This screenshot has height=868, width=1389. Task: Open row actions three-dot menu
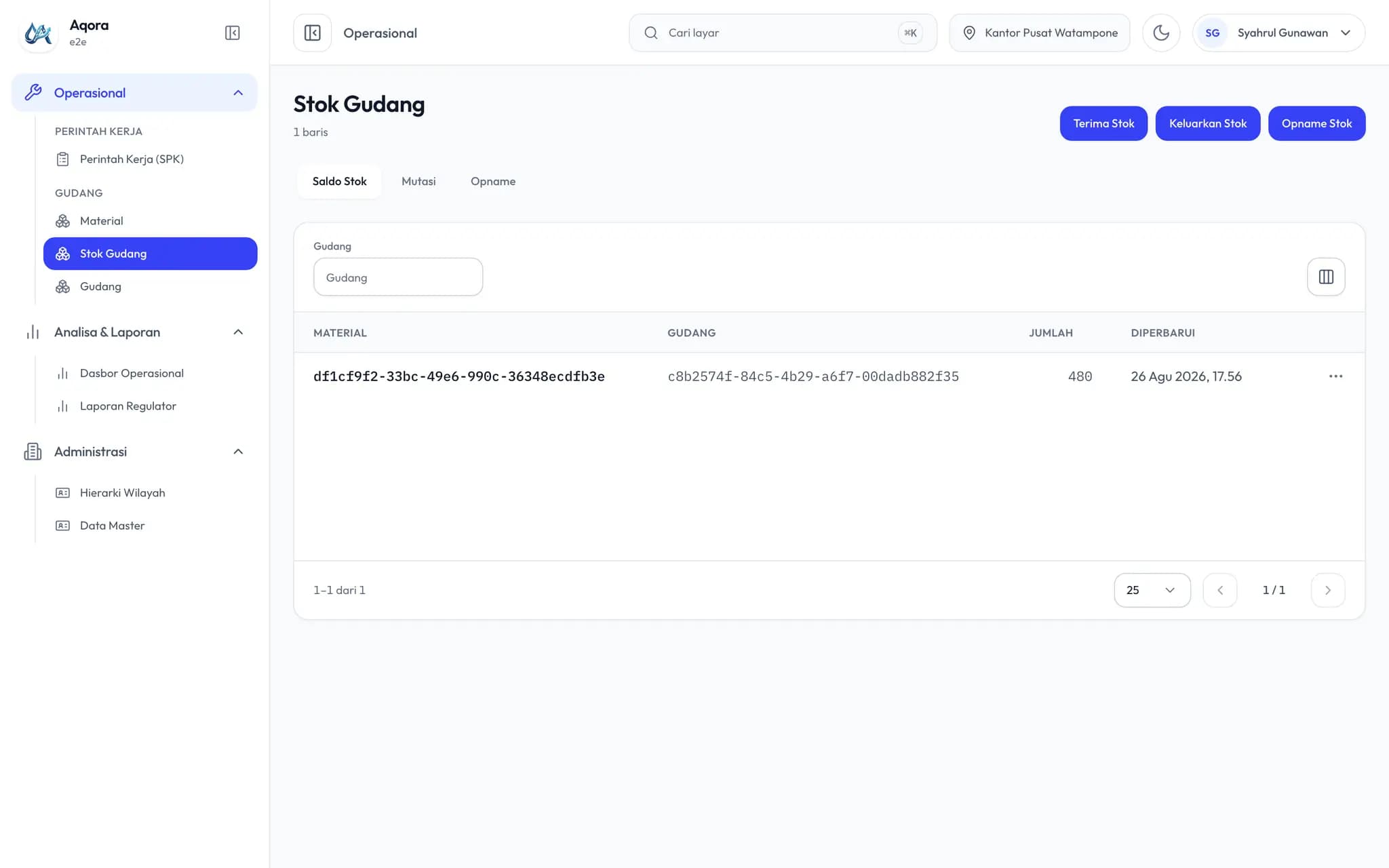click(1335, 376)
